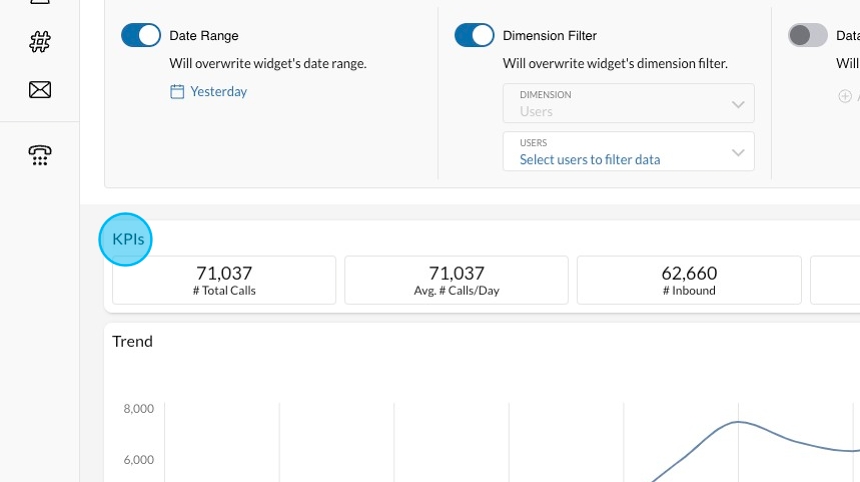Image resolution: width=860 pixels, height=482 pixels.
Task: Click the peak of the Trend line
Action: coord(738,422)
